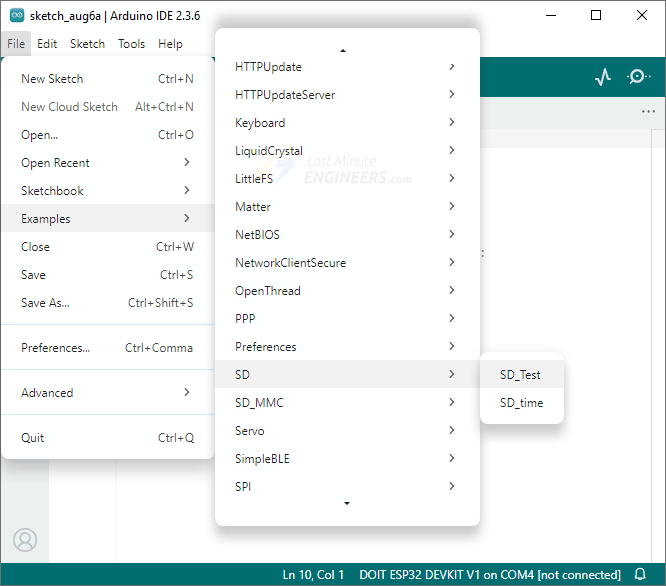Expand NetworkClientSecure examples
Image resolution: width=666 pixels, height=586 pixels.
pyautogui.click(x=347, y=263)
